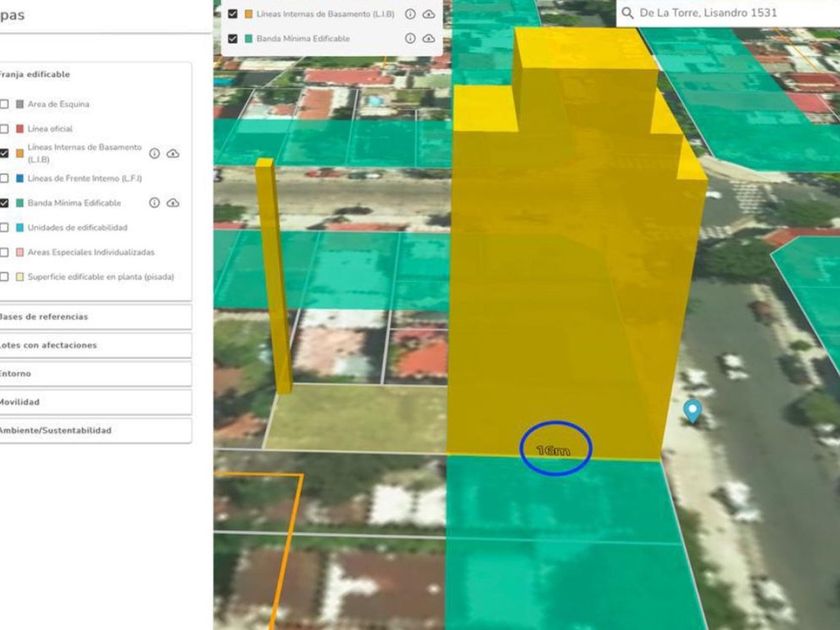Uncheck L.I.B checkbox in the map legend
Viewport: 840px width, 630px height.
point(233,14)
